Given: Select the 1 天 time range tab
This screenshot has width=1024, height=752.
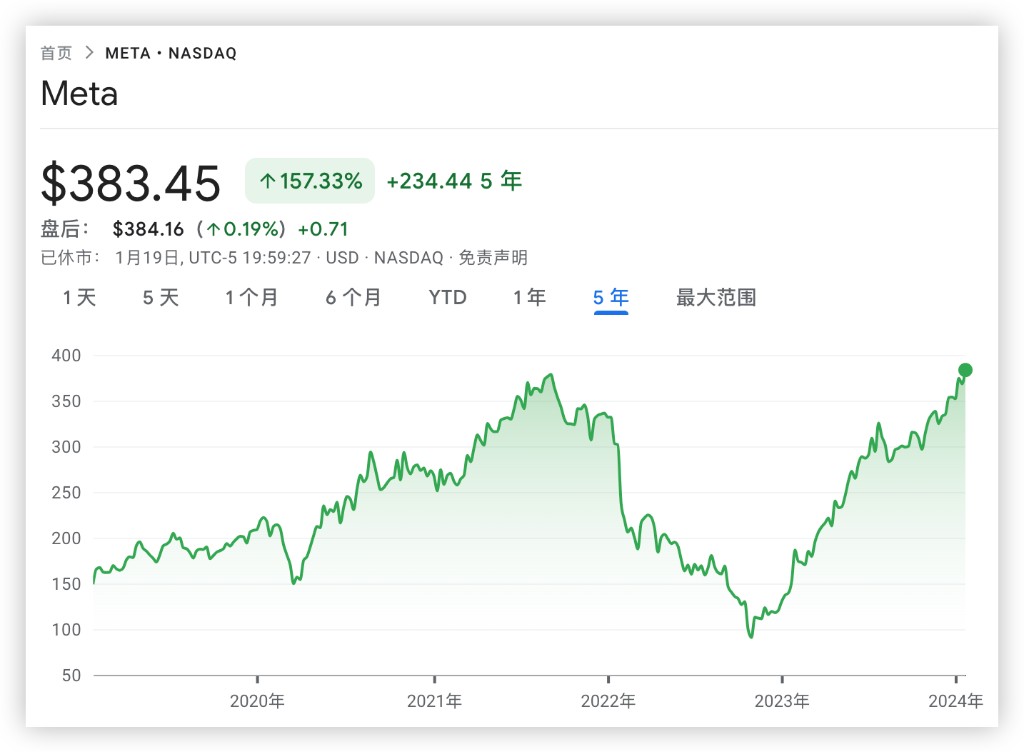Looking at the screenshot, I should click(80, 298).
